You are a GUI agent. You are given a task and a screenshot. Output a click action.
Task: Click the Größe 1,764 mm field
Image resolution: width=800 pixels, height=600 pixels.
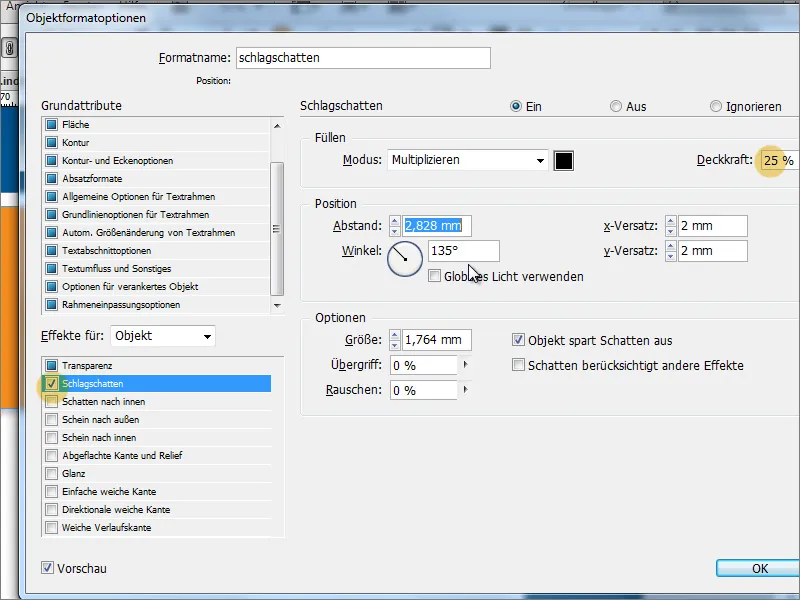tap(437, 340)
